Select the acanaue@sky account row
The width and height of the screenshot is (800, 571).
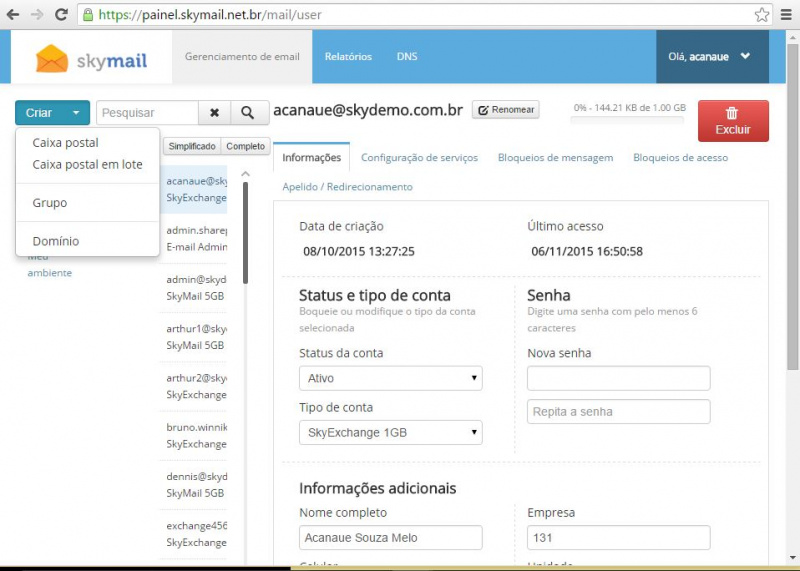(x=194, y=189)
